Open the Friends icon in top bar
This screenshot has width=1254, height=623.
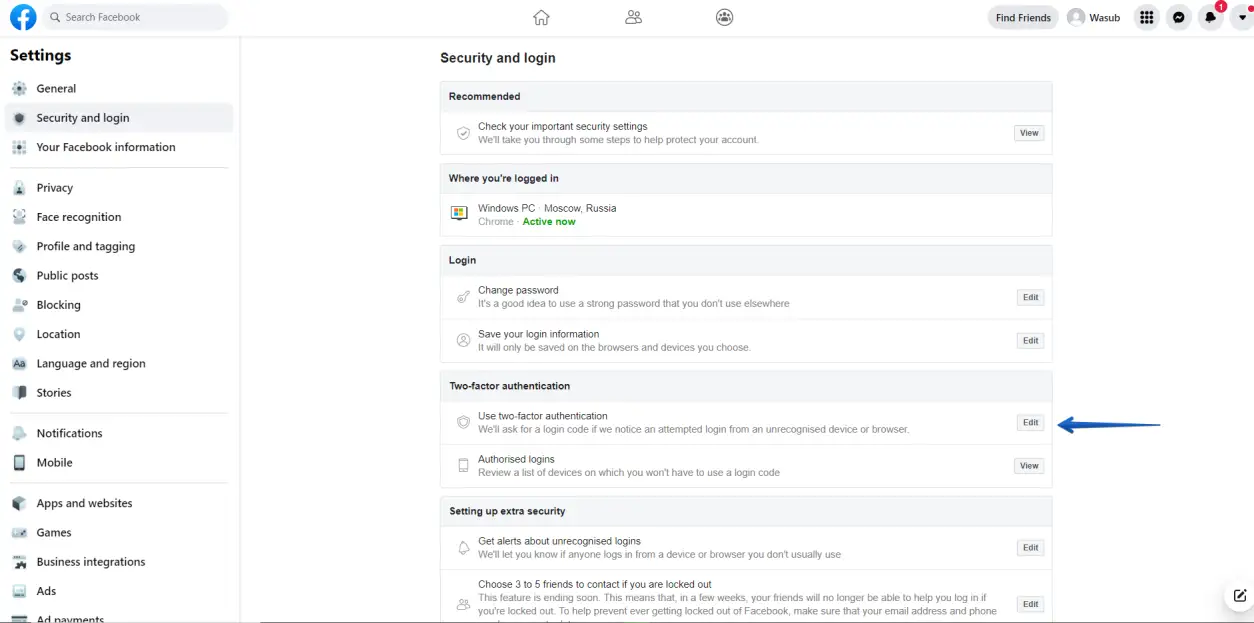pos(633,17)
